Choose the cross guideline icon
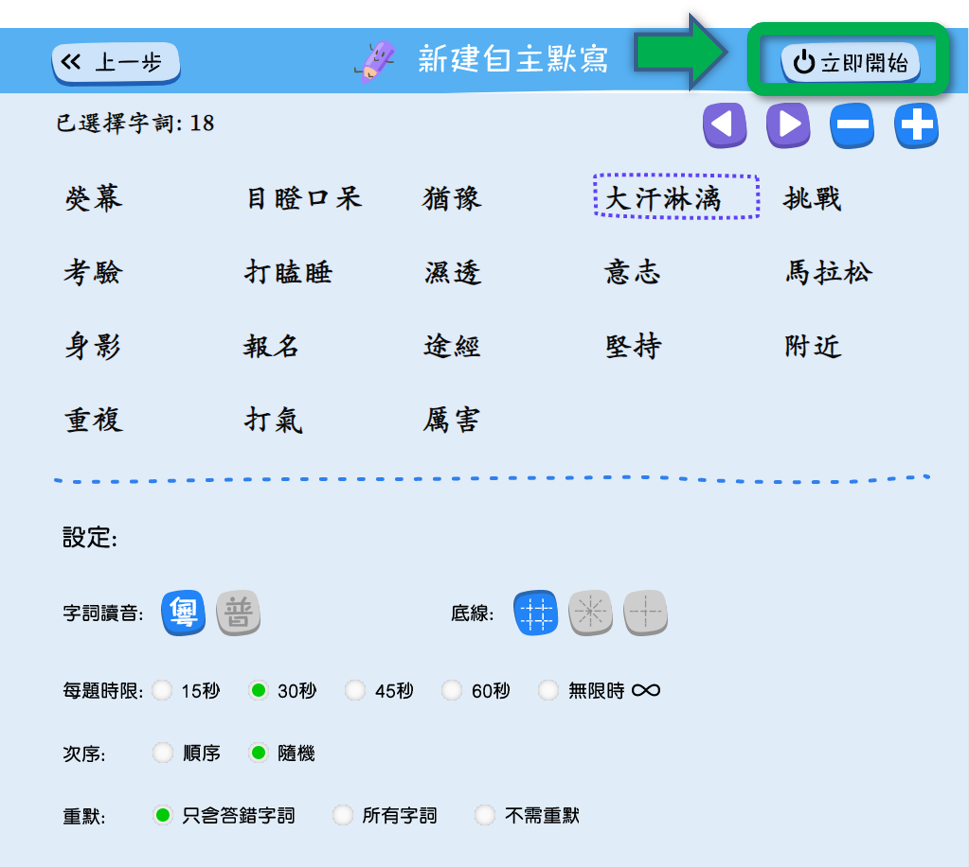 click(x=645, y=612)
